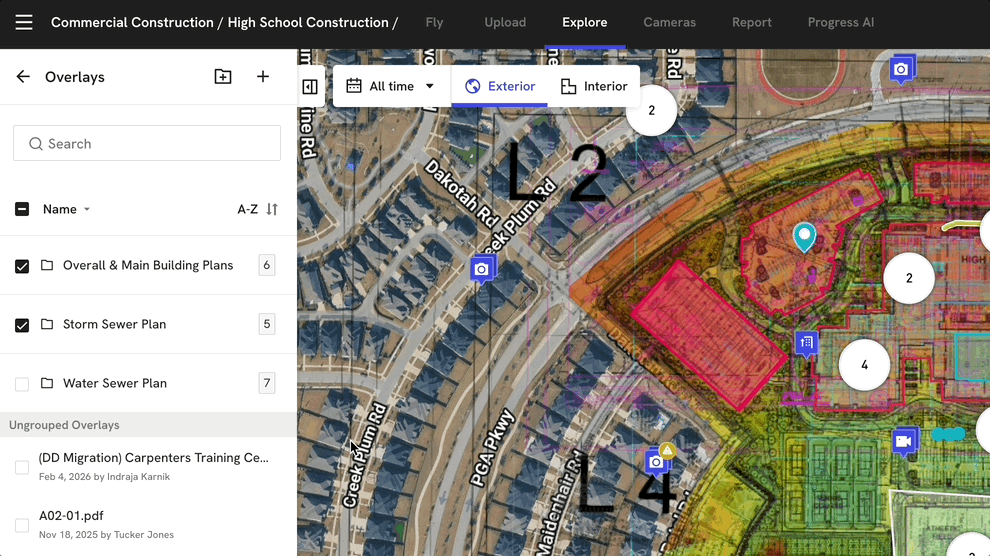This screenshot has width=990, height=556.
Task: Open the All time date dropdown
Action: [x=391, y=87]
